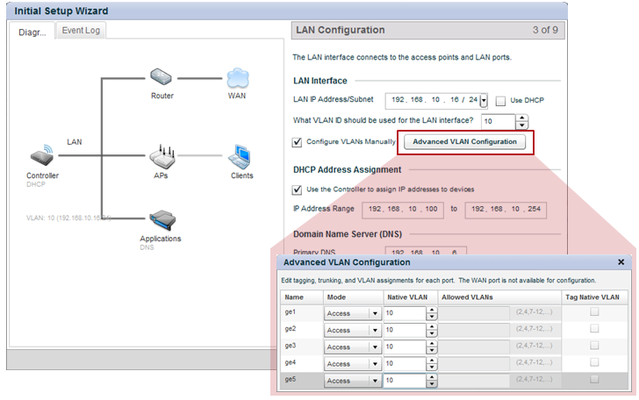Check Tag Native VLAN for ge4
Screen dimensions: 639x400
(594, 362)
